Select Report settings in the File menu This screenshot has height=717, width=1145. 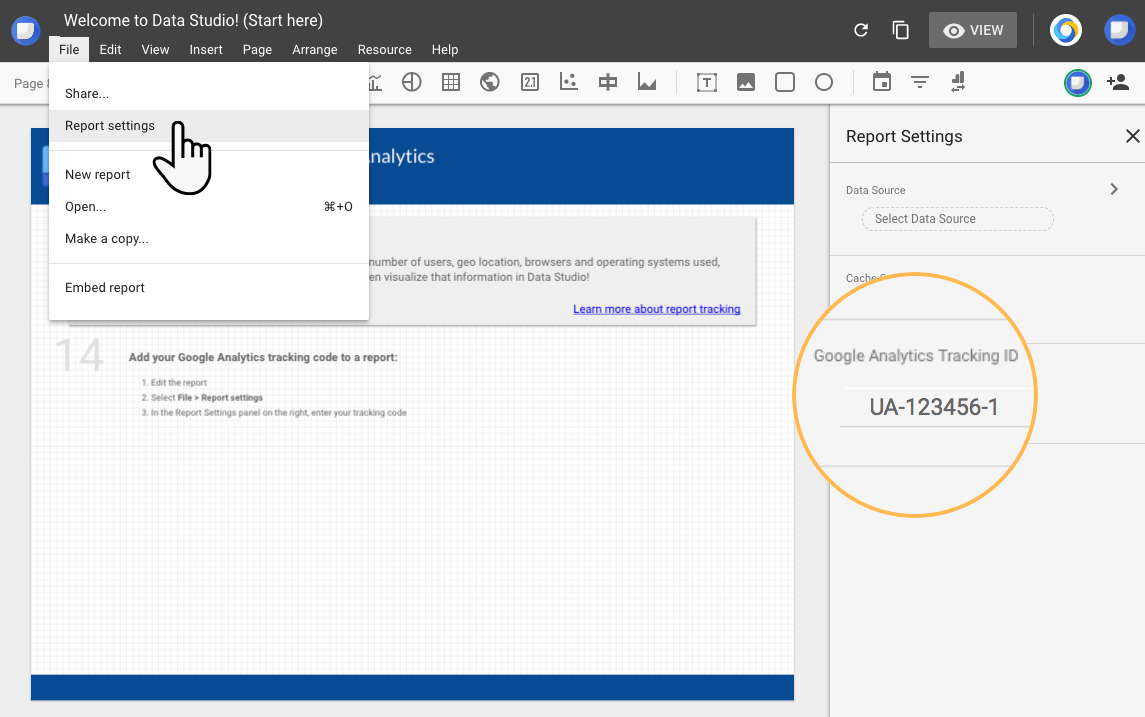pos(209,126)
